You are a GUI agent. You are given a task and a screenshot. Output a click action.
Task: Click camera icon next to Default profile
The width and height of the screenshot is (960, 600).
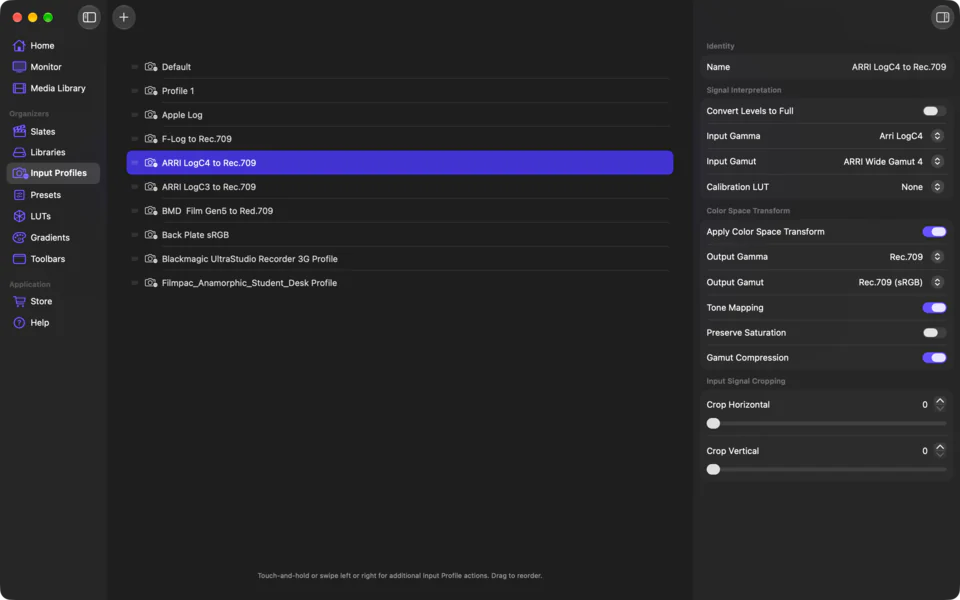[x=151, y=67]
